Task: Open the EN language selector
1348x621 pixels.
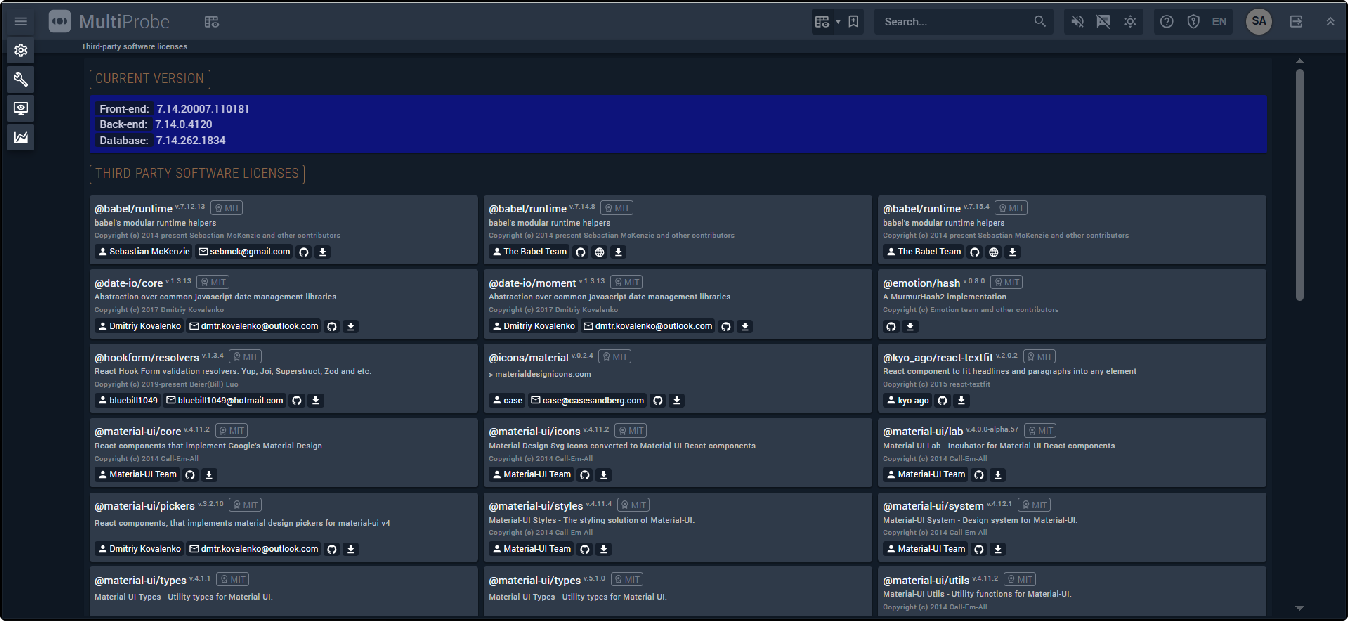Action: coord(1219,21)
